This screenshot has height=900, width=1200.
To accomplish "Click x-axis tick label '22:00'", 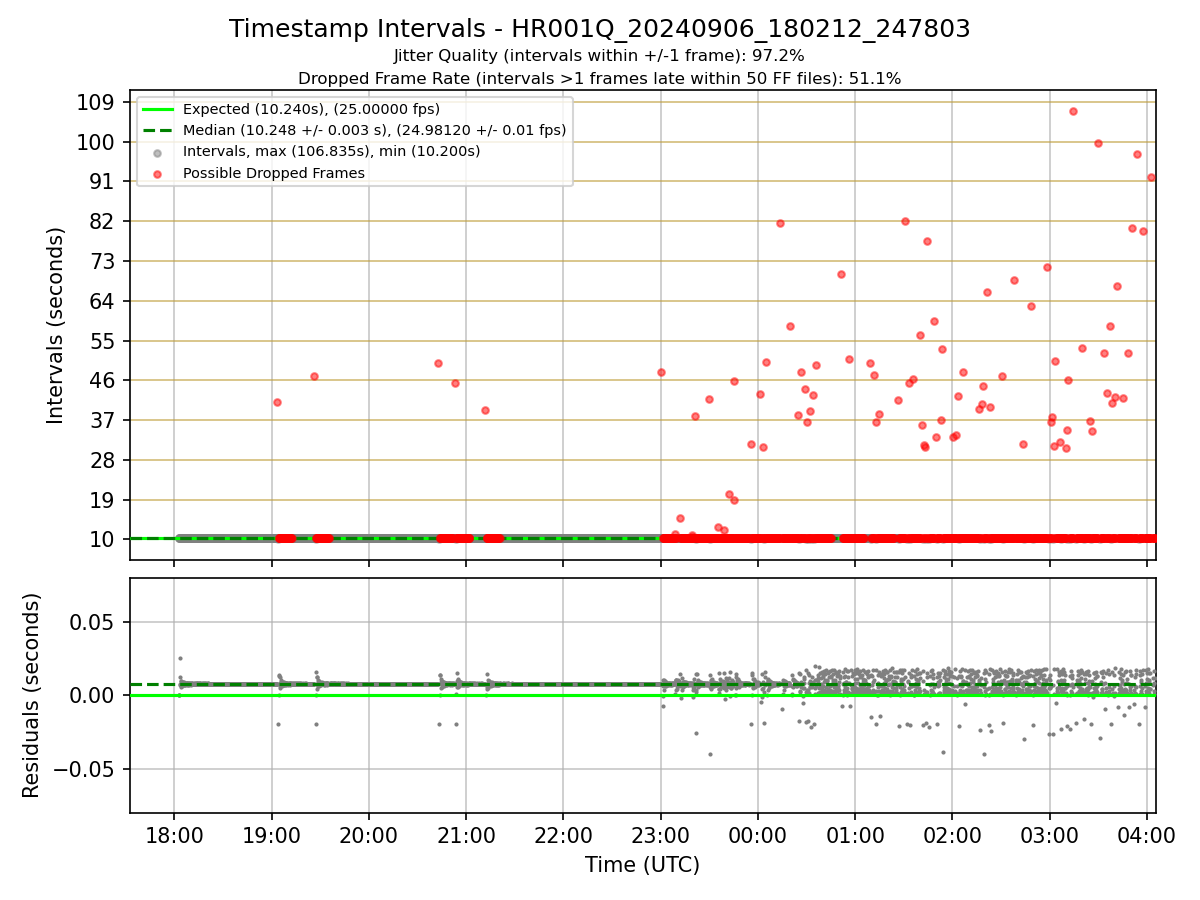I will (563, 834).
